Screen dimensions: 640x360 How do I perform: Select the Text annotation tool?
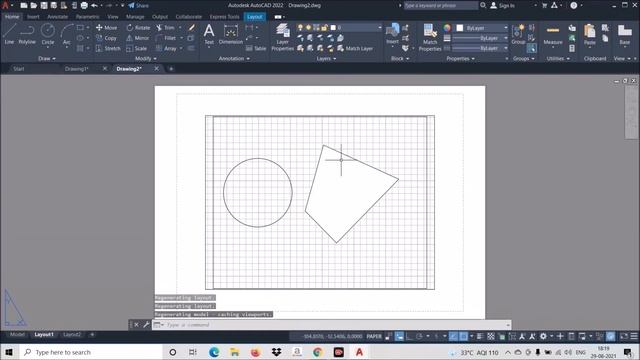[x=209, y=33]
